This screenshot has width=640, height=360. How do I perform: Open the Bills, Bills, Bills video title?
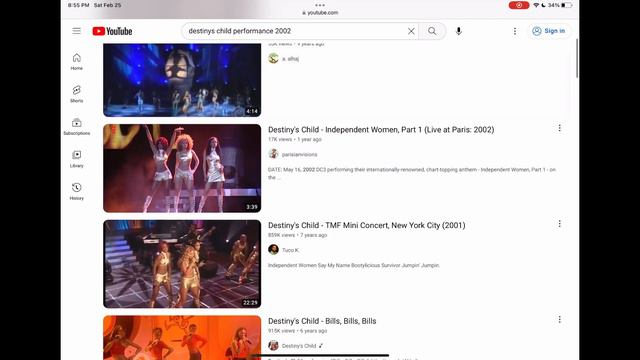click(x=322, y=321)
